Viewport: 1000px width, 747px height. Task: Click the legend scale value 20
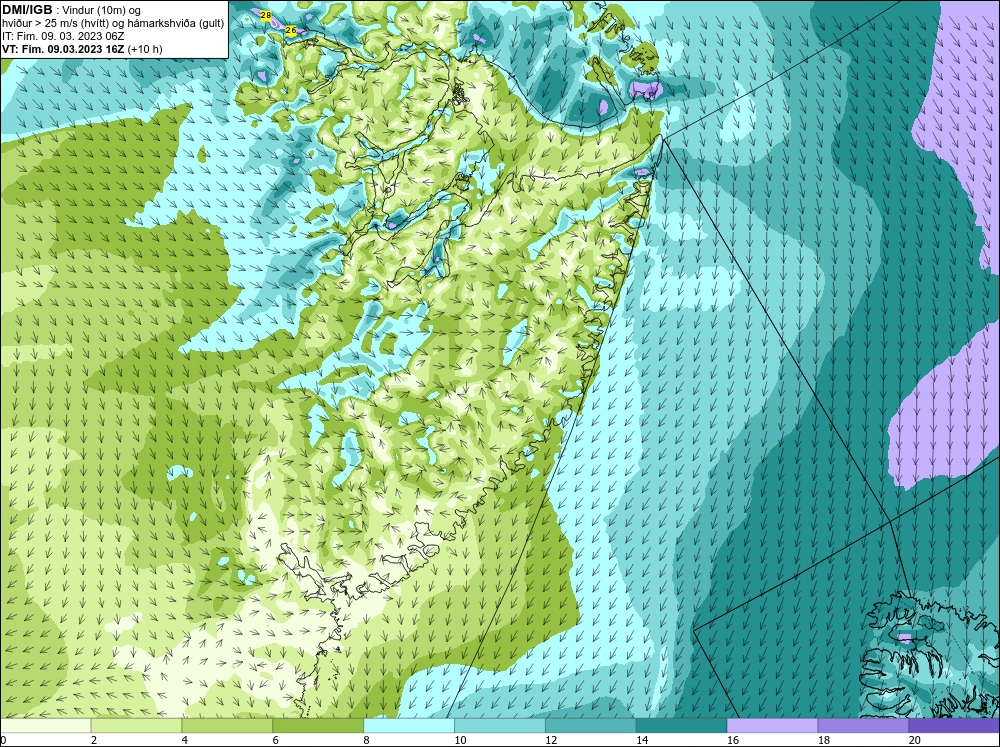[915, 740]
